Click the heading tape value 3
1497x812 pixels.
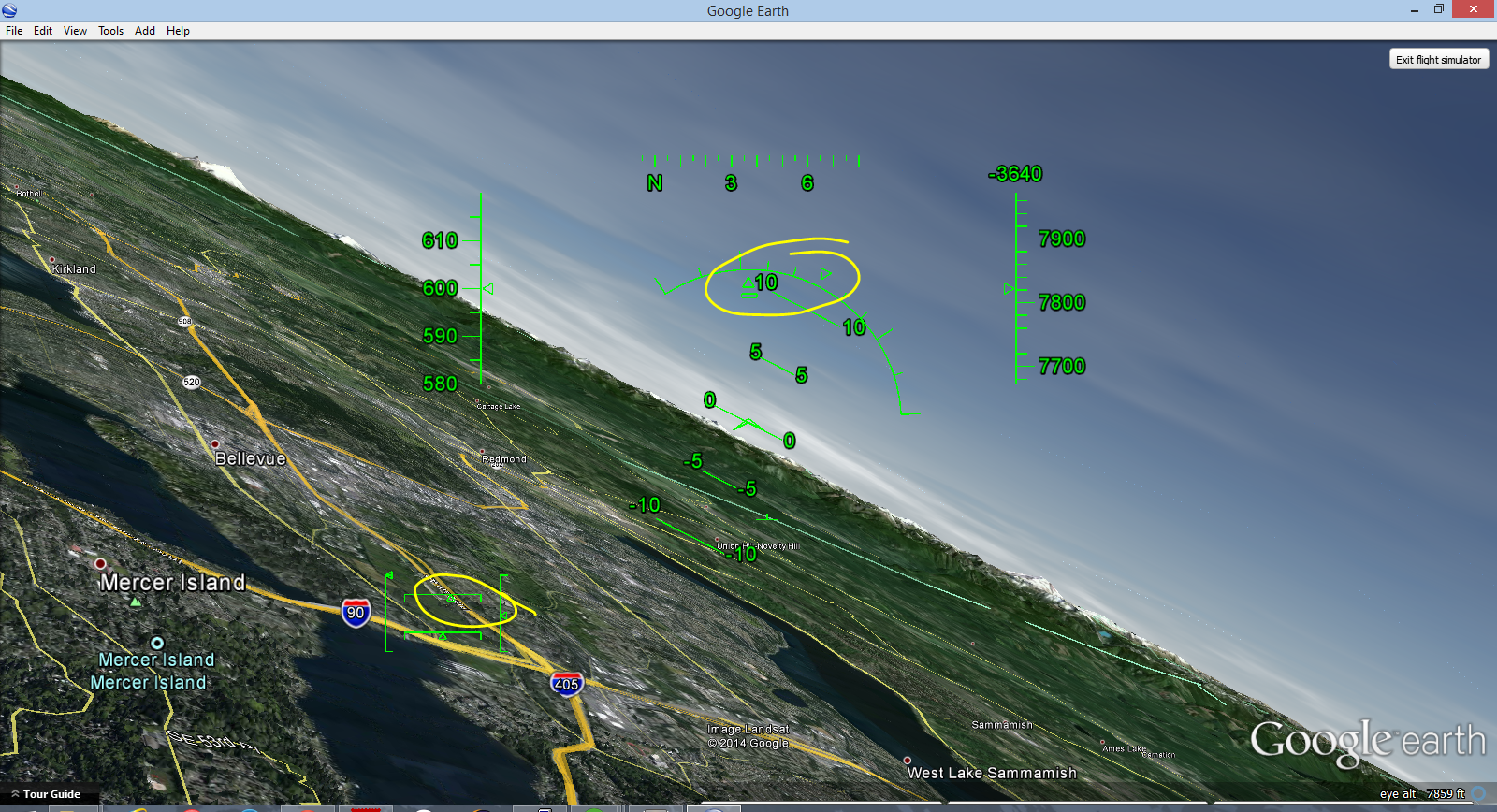tap(731, 183)
